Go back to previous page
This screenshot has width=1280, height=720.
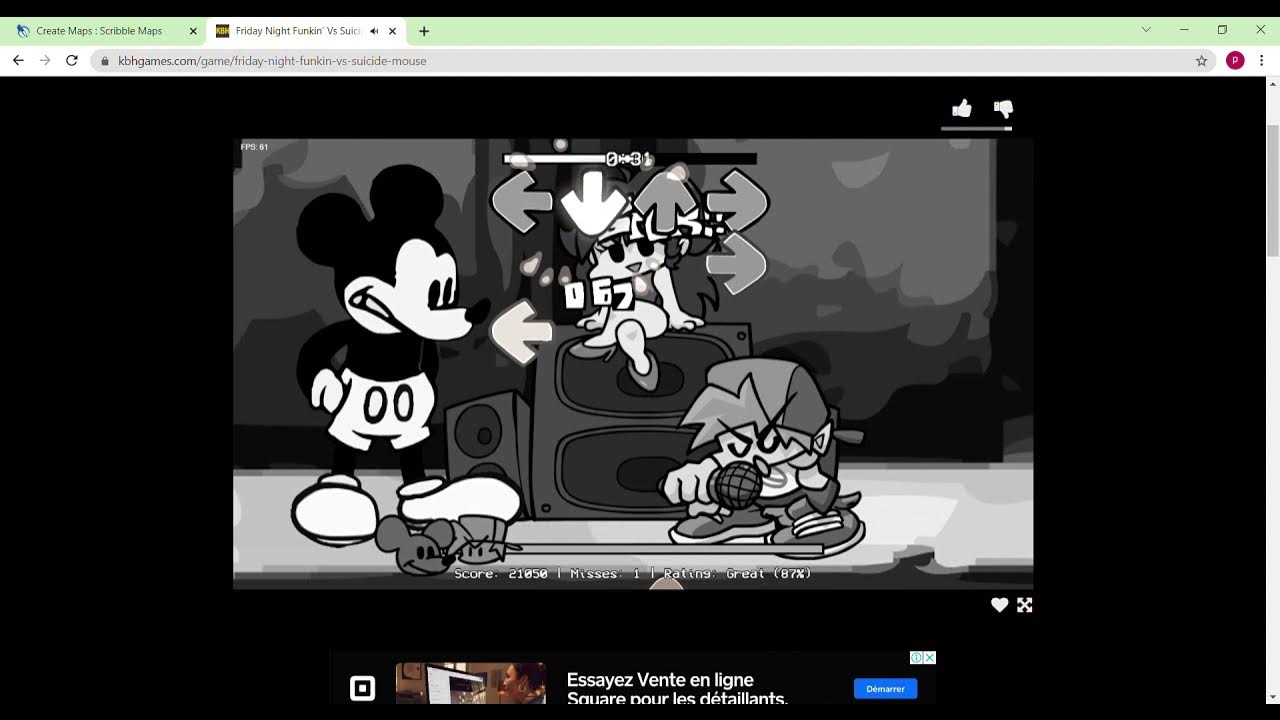18,61
